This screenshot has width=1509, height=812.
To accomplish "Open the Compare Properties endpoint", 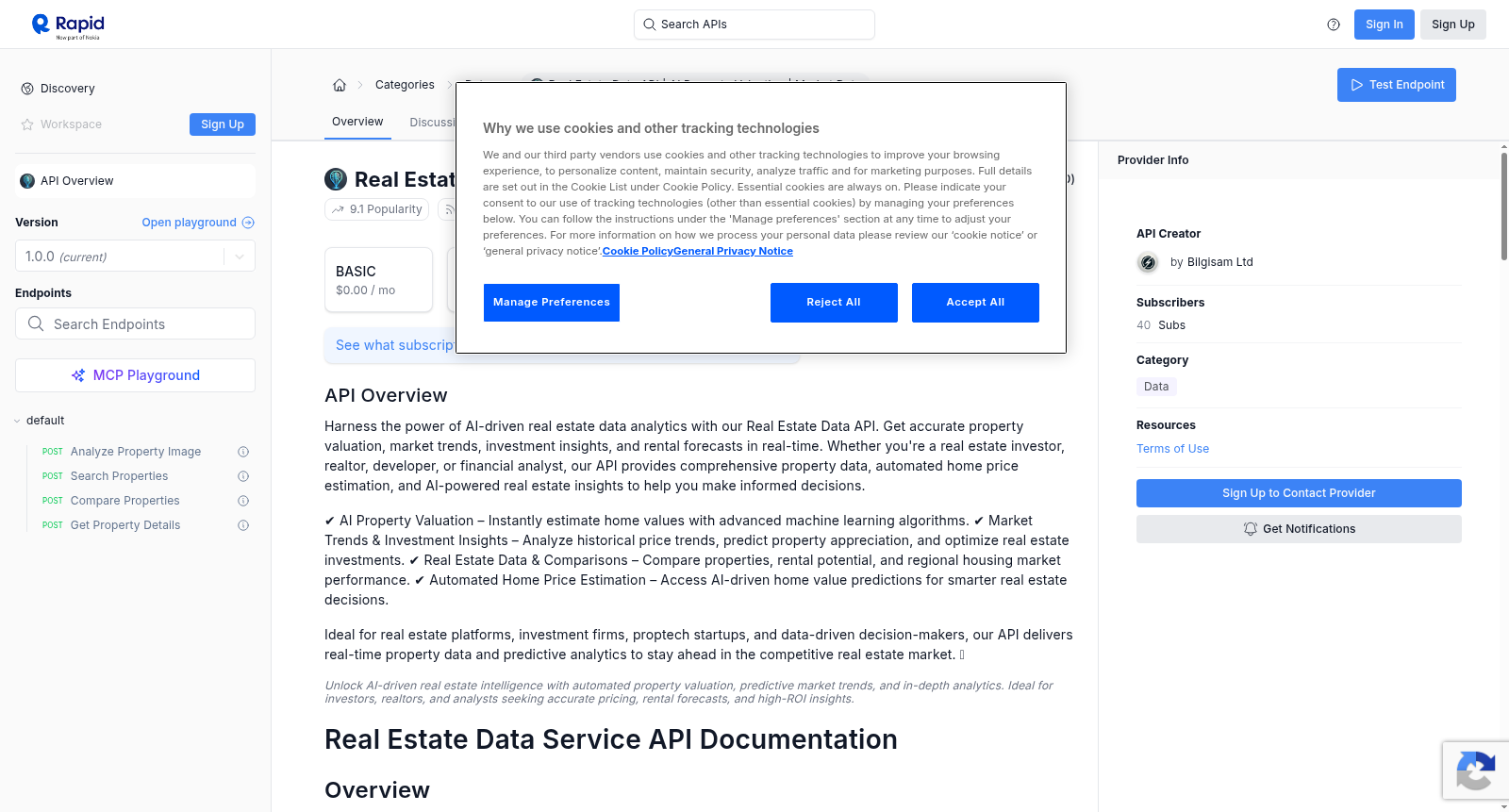I will click(124, 501).
